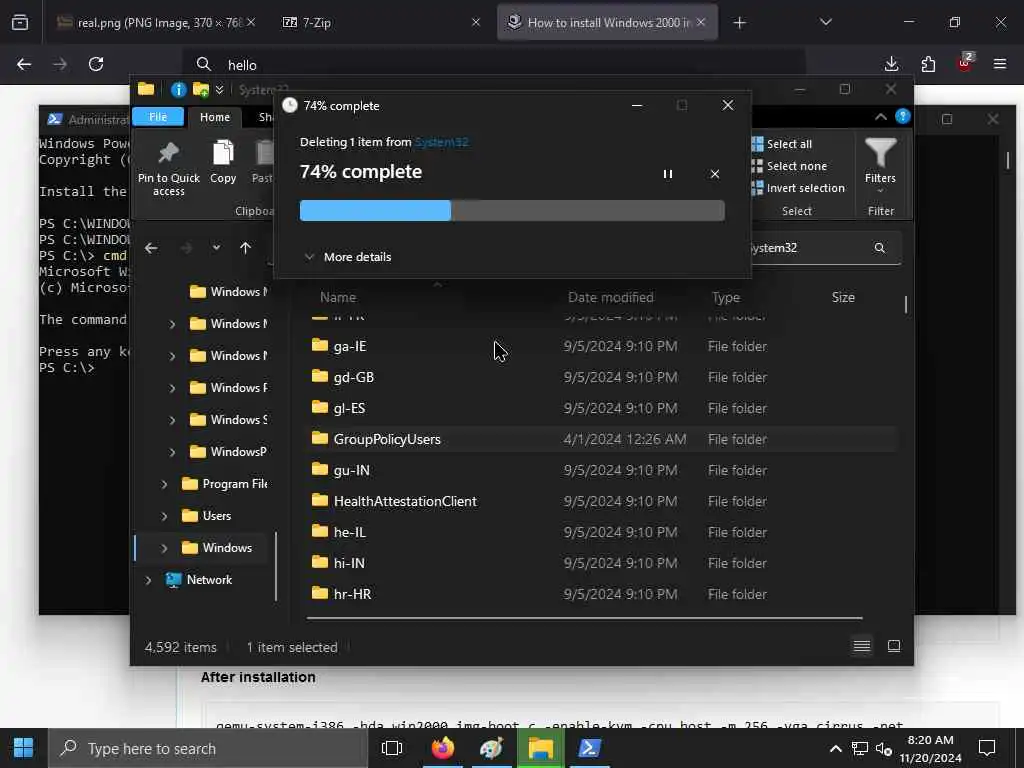1024x768 pixels.
Task: Click Invert selection in ribbon
Action: pos(799,188)
